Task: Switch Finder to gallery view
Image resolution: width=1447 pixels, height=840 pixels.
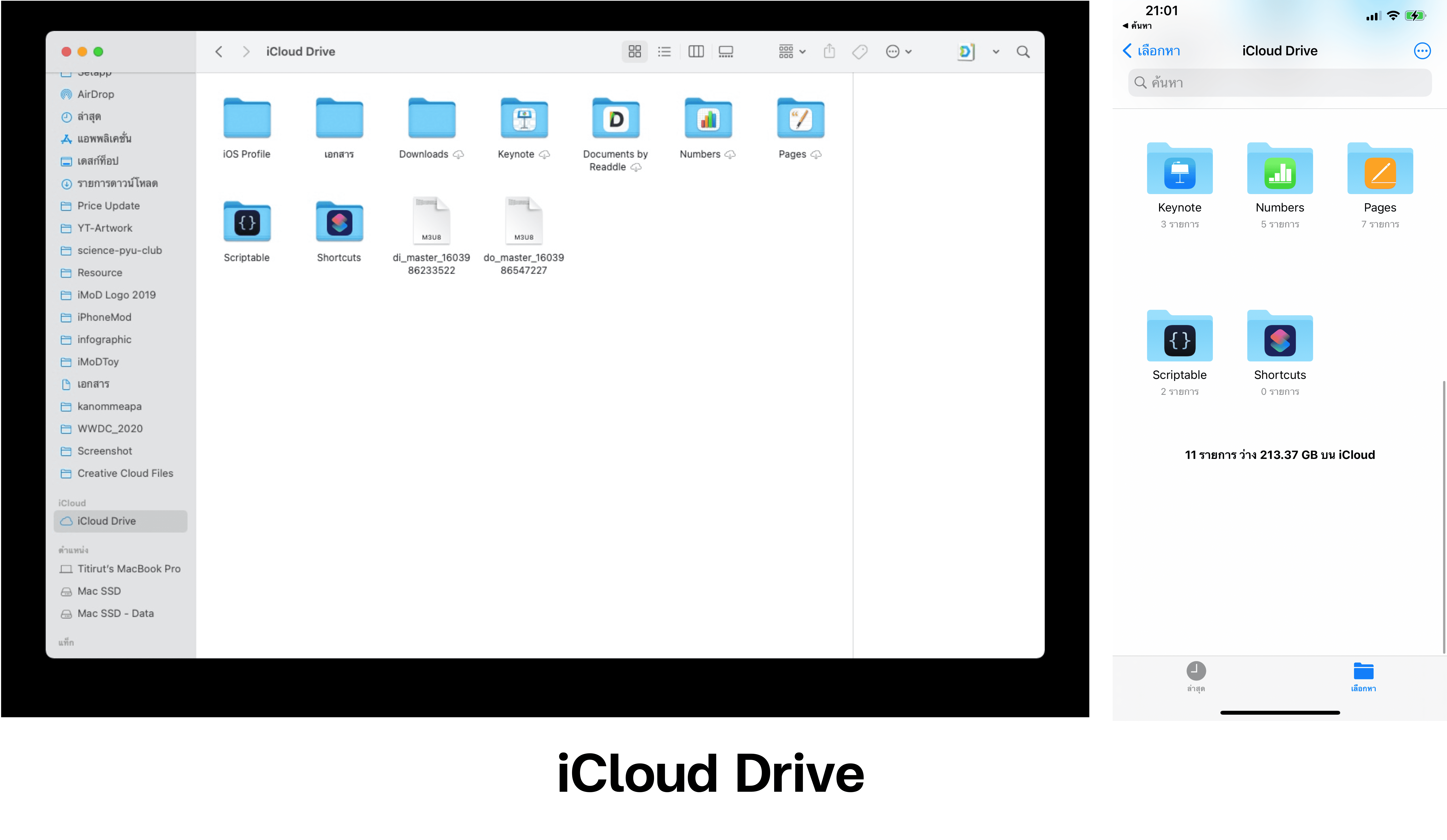Action: click(726, 52)
